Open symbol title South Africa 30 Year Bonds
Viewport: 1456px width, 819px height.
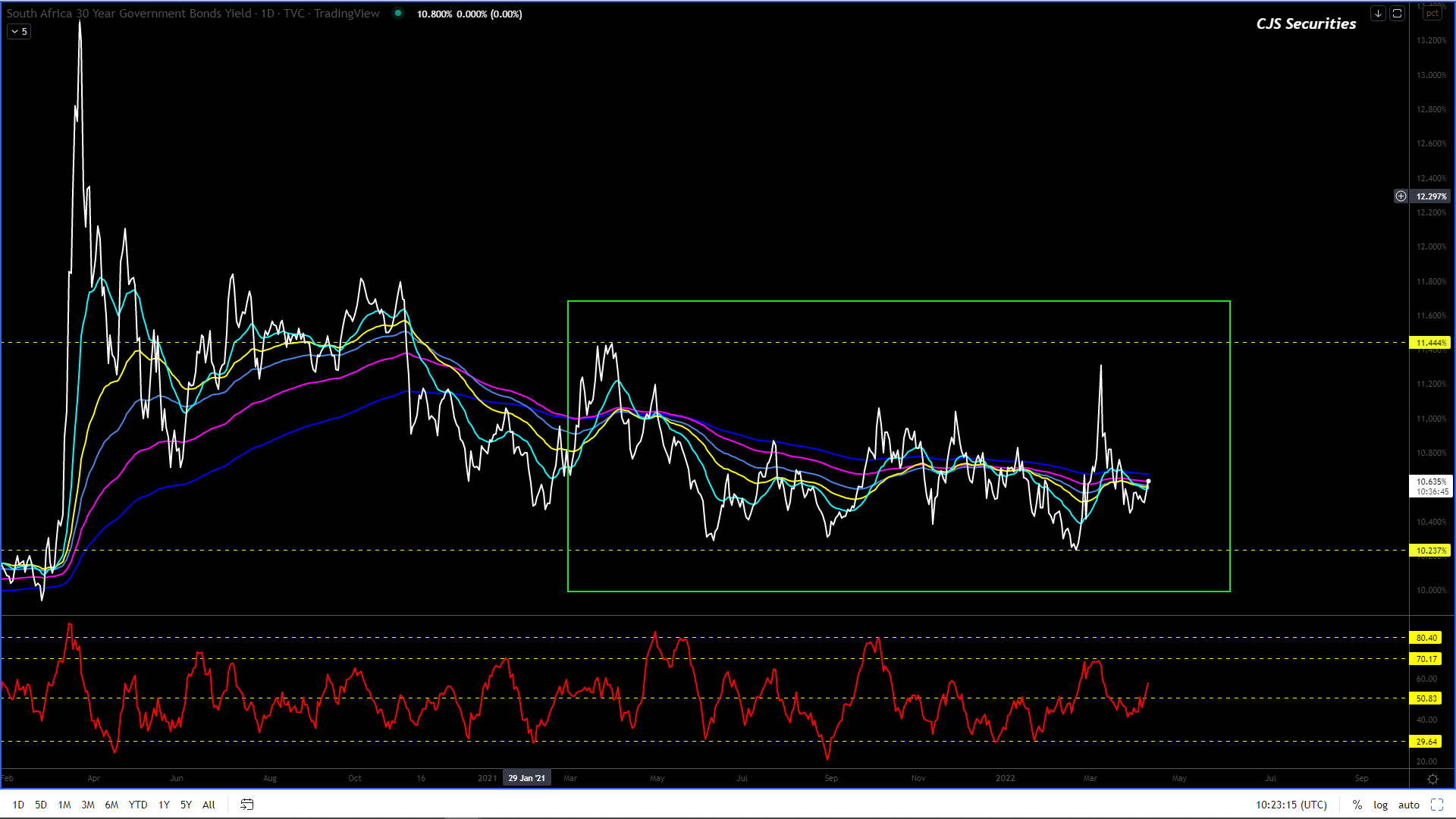129,14
